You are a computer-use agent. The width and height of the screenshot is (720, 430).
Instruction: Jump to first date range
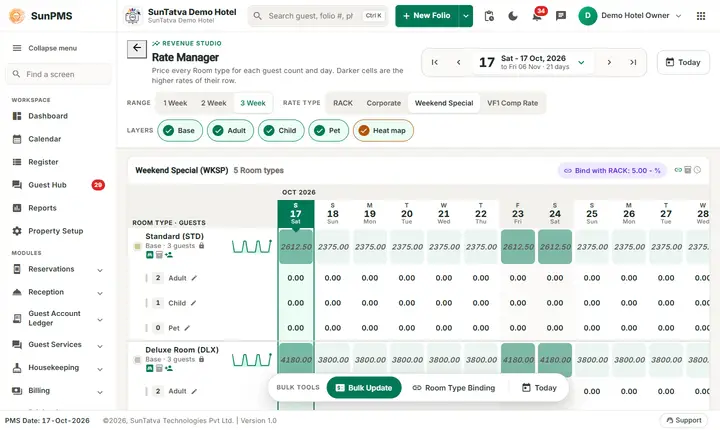(435, 62)
